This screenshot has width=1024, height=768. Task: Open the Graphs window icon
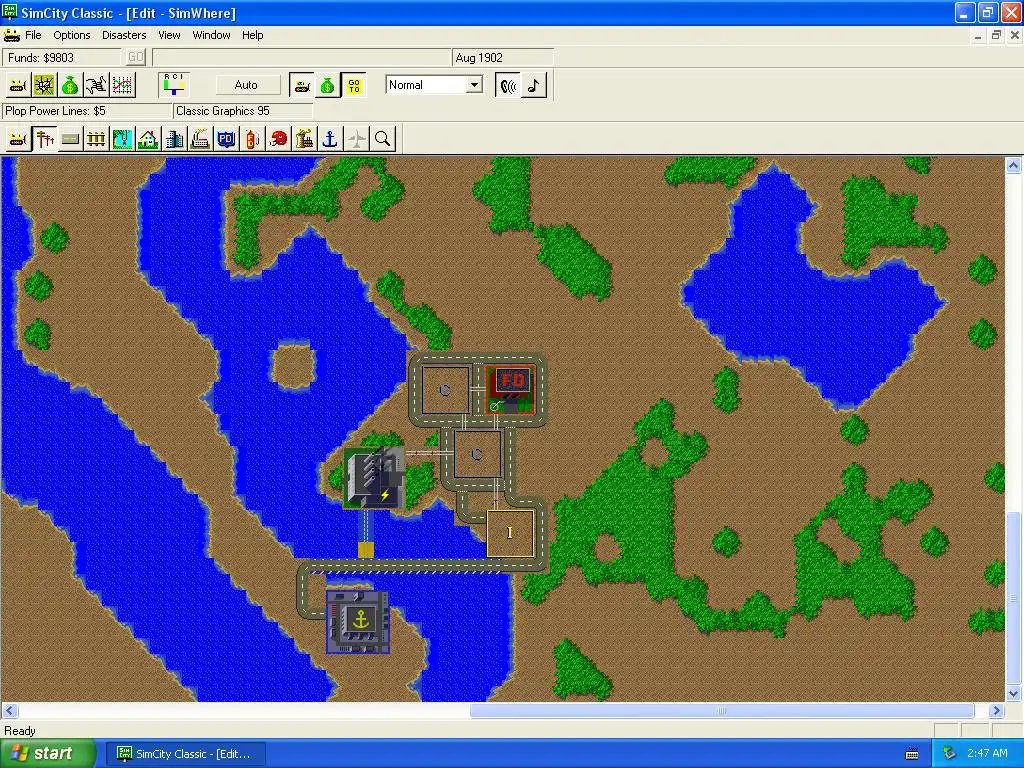point(122,86)
